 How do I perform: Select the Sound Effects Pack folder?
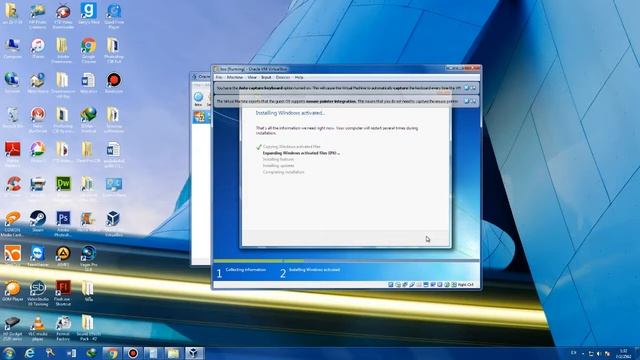[x=88, y=327]
